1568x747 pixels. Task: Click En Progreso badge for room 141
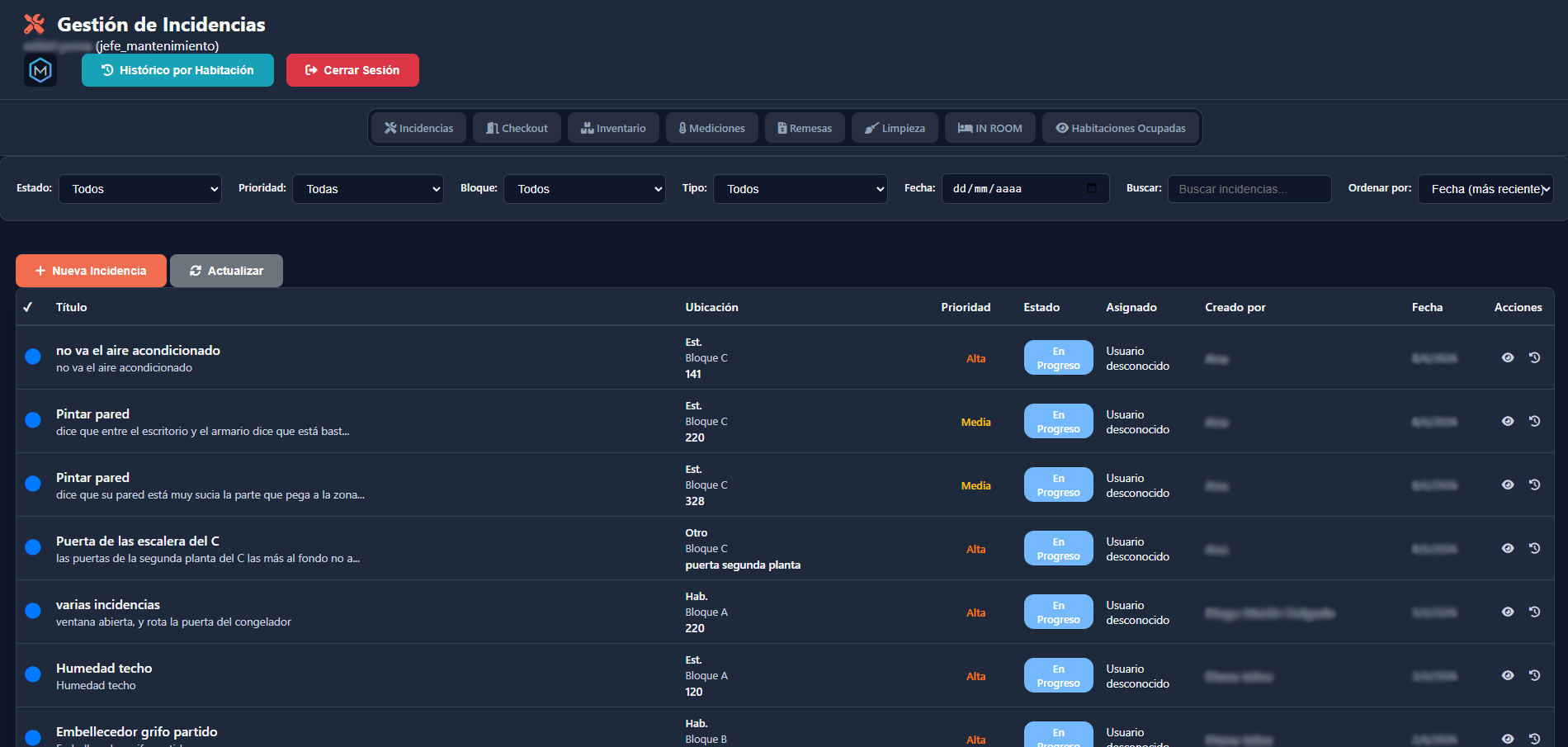click(x=1058, y=357)
